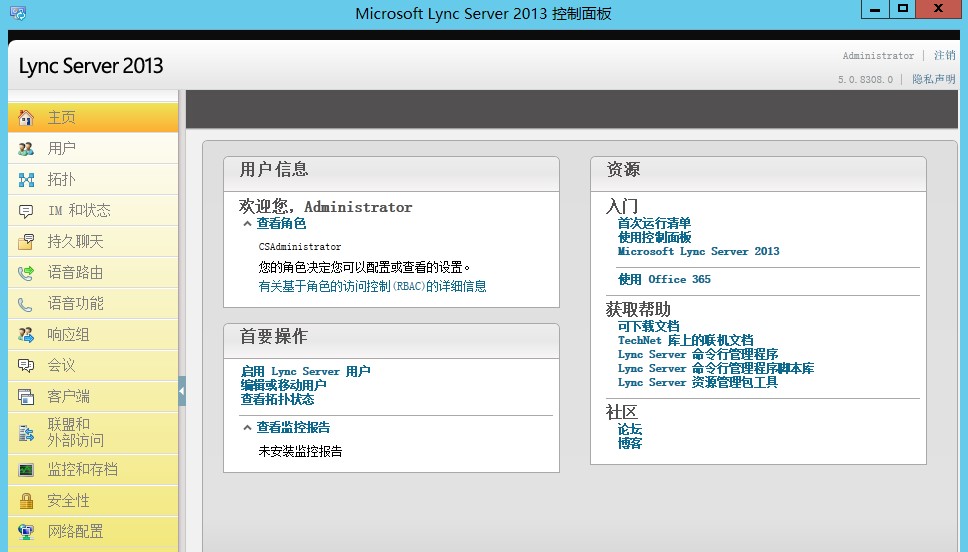Open 语音路由 section
Screen dimensions: 968x552
click(x=93, y=272)
